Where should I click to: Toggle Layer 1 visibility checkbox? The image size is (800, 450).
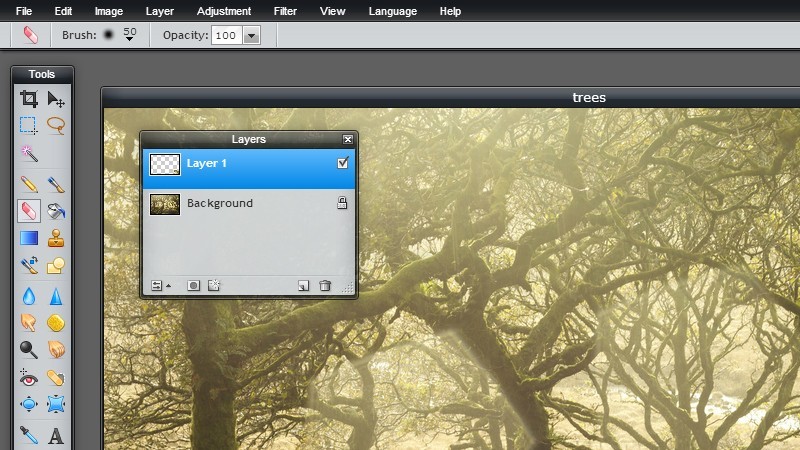tap(343, 163)
